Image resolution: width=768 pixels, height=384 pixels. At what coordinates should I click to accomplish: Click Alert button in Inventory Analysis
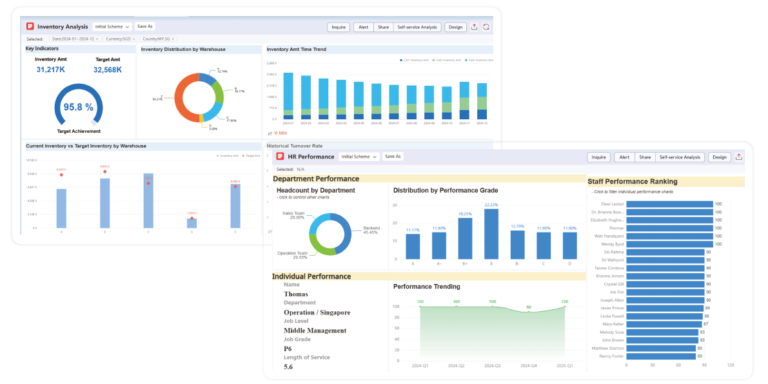363,27
